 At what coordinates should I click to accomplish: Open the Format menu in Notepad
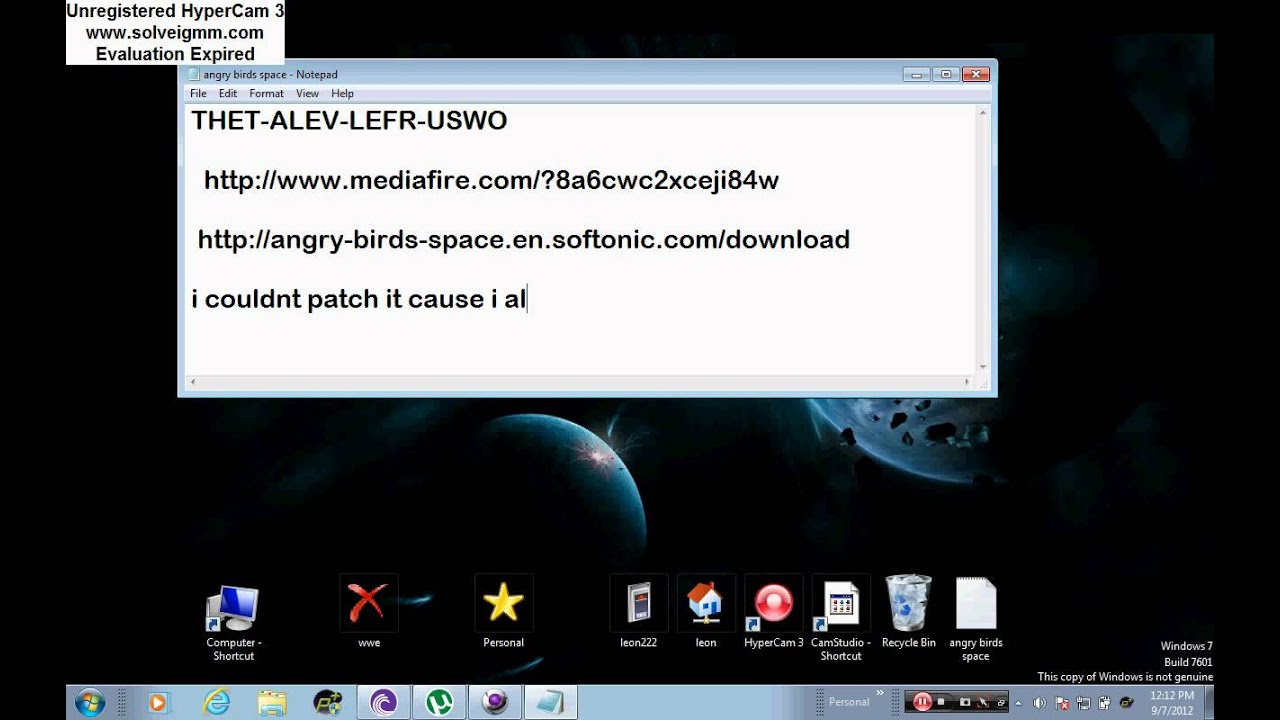266,93
